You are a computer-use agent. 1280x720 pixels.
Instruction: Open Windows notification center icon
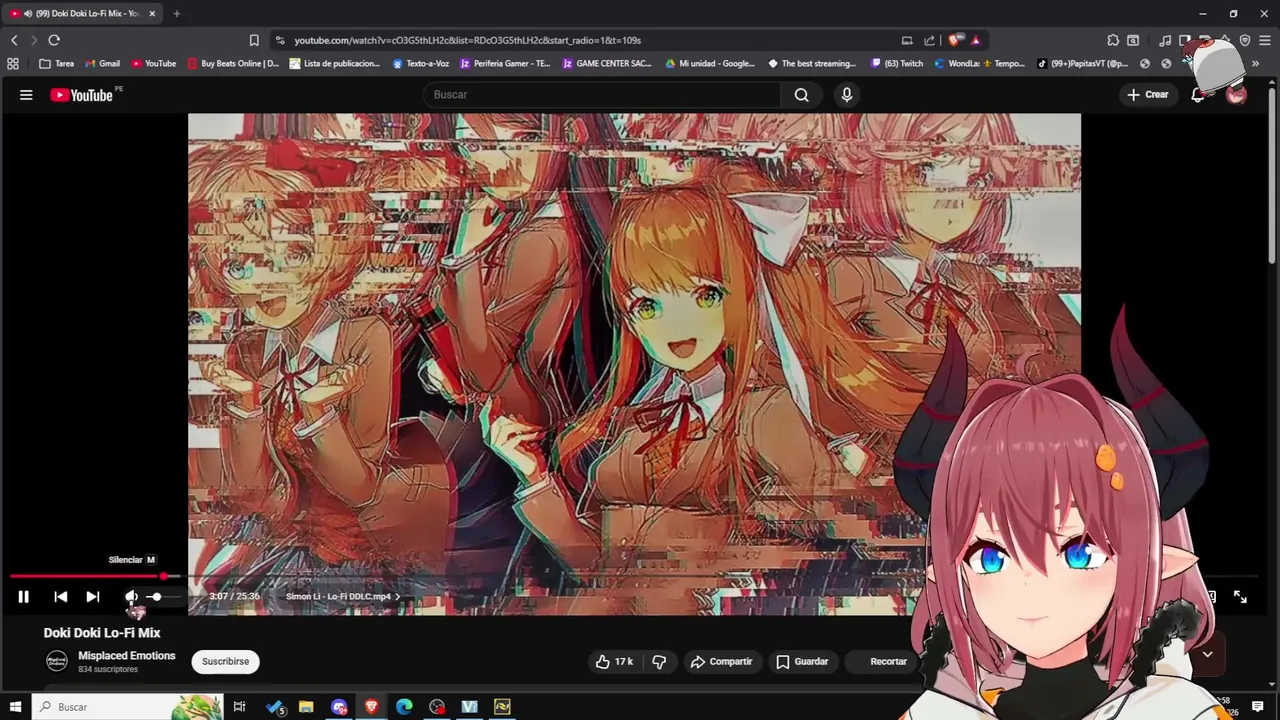(1258, 707)
